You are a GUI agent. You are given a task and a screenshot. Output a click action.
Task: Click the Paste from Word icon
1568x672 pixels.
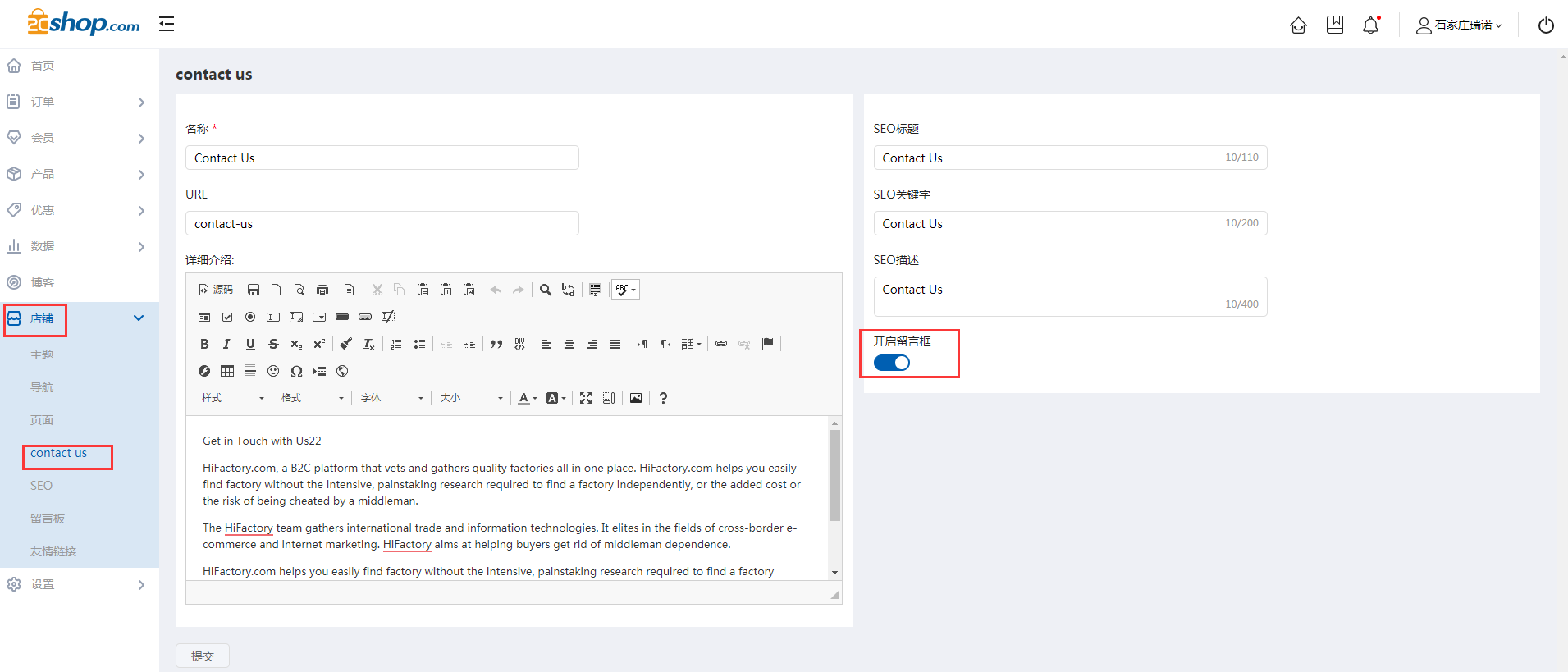coord(469,290)
